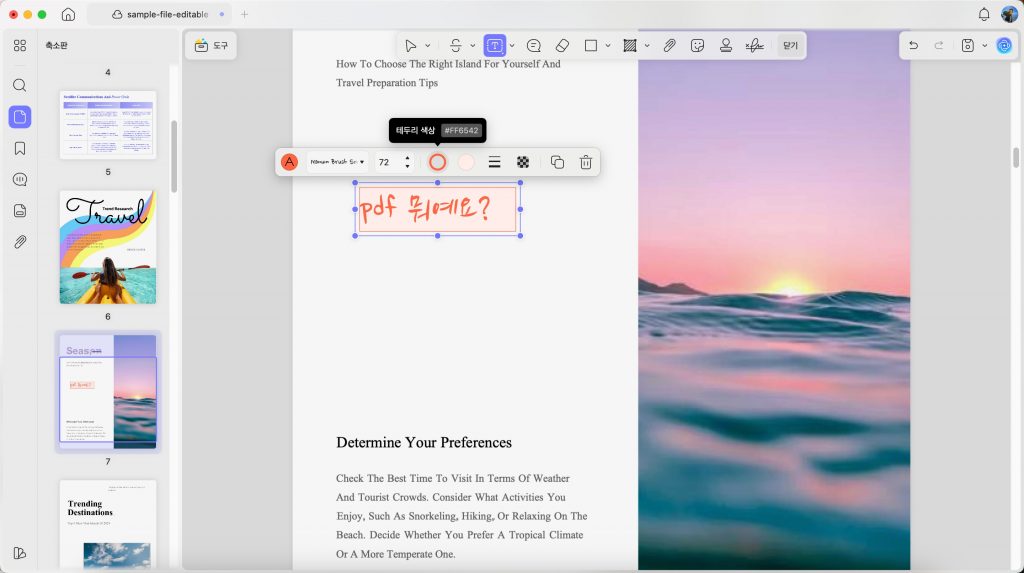
Task: Open a new tab with plus button
Action: (x=244, y=14)
